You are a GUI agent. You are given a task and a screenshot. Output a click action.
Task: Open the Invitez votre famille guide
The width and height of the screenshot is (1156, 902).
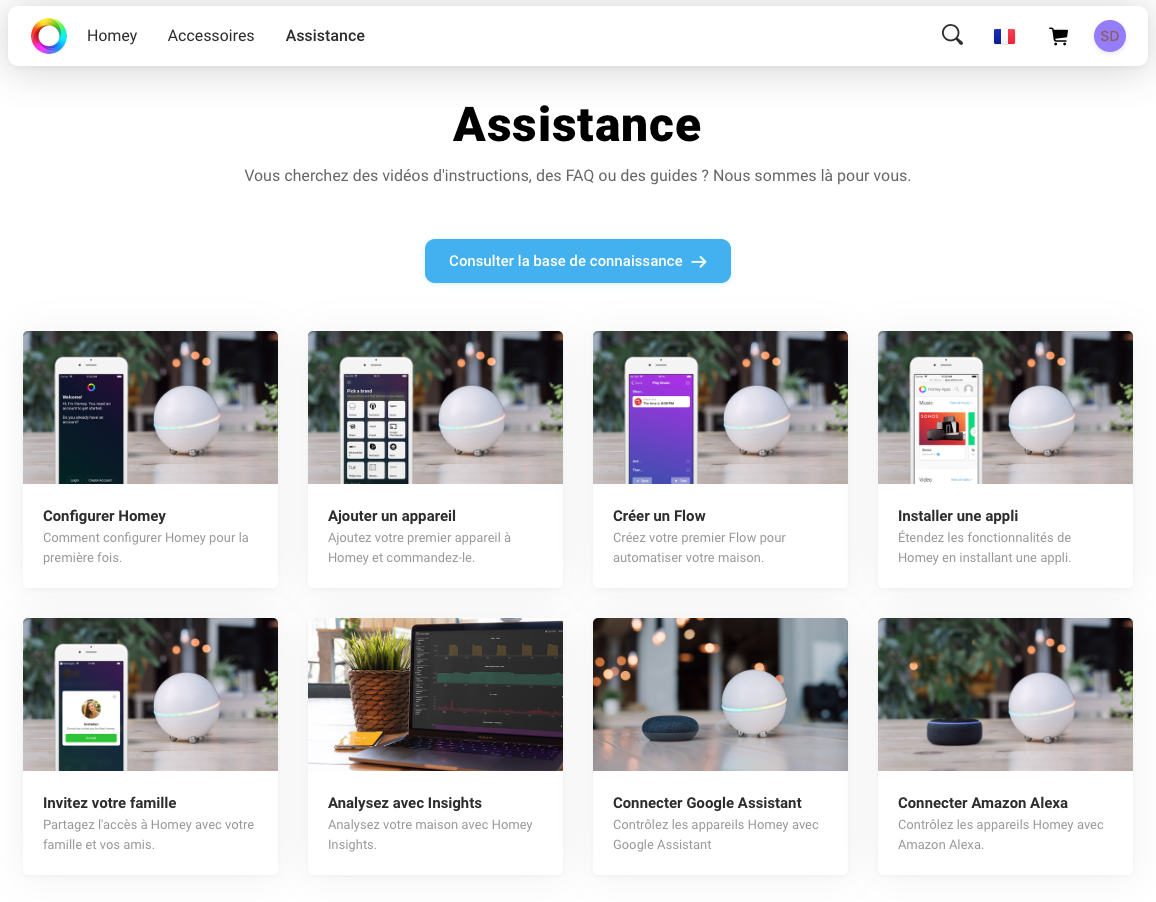point(150,746)
